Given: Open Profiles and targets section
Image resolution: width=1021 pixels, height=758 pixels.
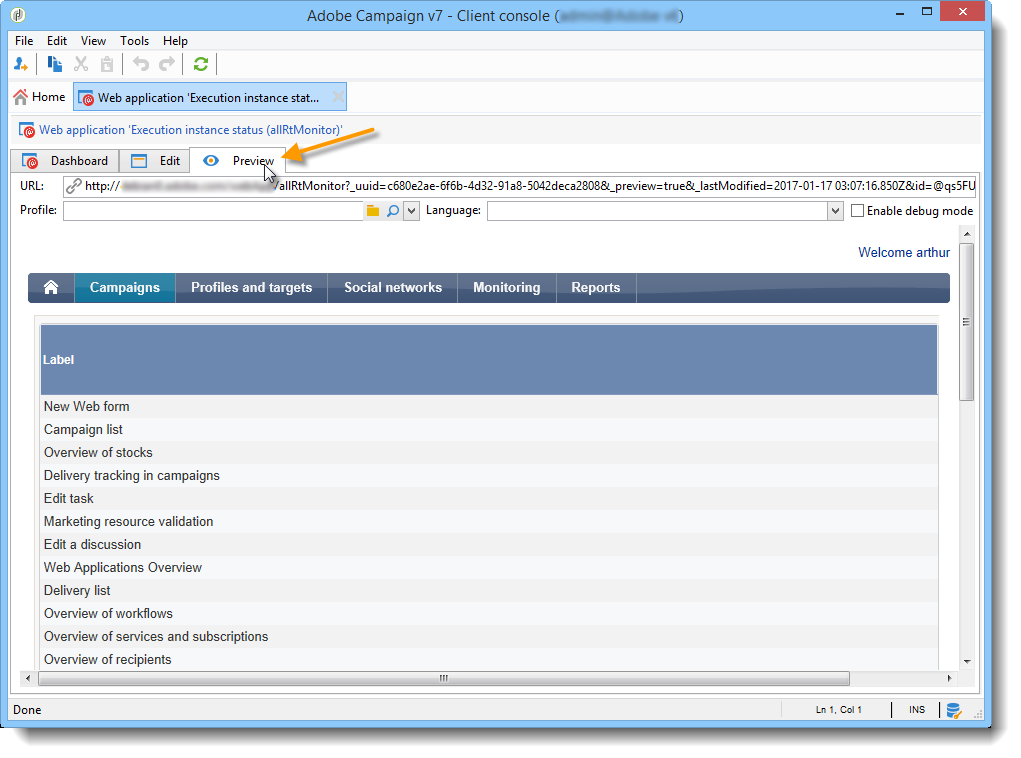Looking at the screenshot, I should (x=251, y=288).
